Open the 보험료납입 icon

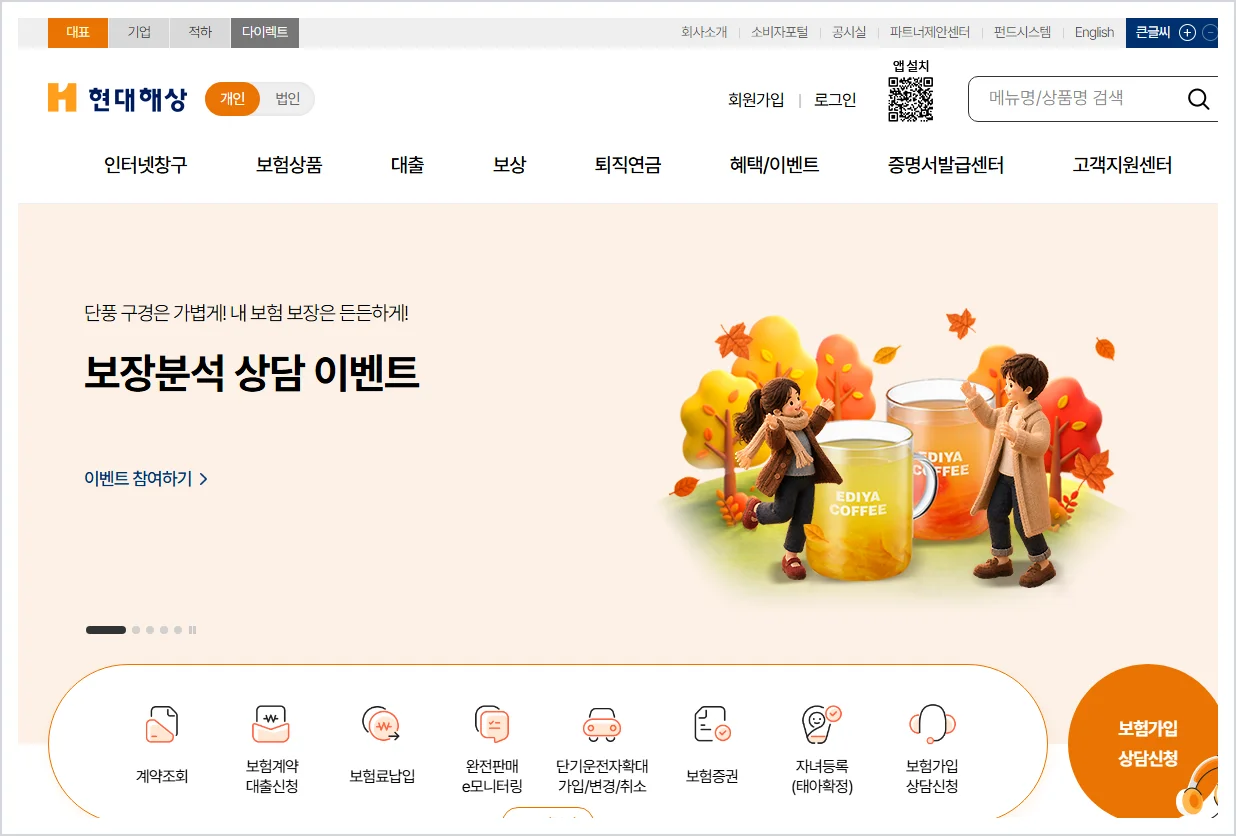point(382,724)
